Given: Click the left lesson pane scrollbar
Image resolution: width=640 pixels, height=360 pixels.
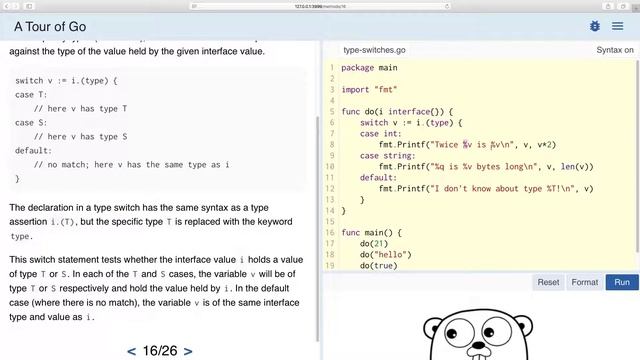Looking at the screenshot, I should coord(318,229).
